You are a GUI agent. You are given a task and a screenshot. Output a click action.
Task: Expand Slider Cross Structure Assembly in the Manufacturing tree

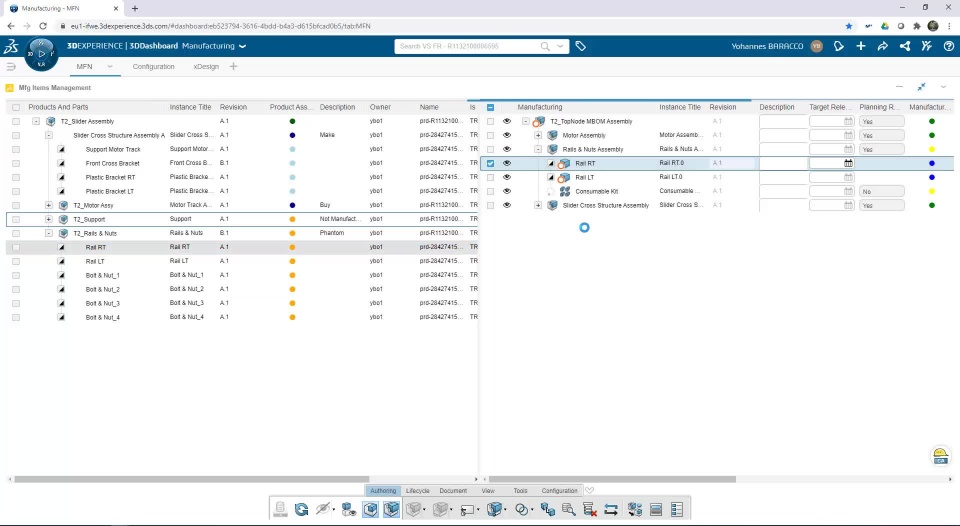538,205
